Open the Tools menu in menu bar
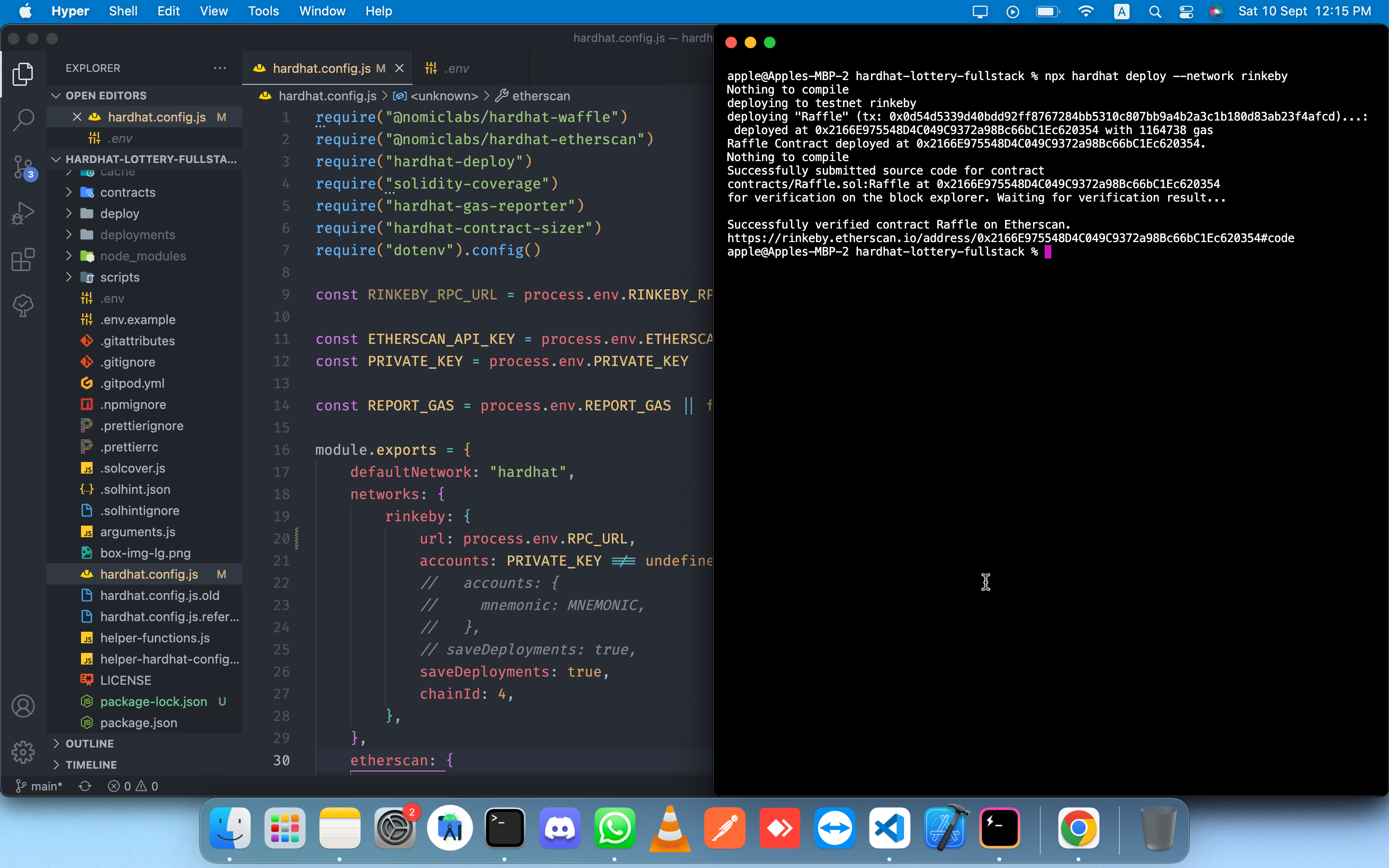1389x868 pixels. pyautogui.click(x=263, y=11)
